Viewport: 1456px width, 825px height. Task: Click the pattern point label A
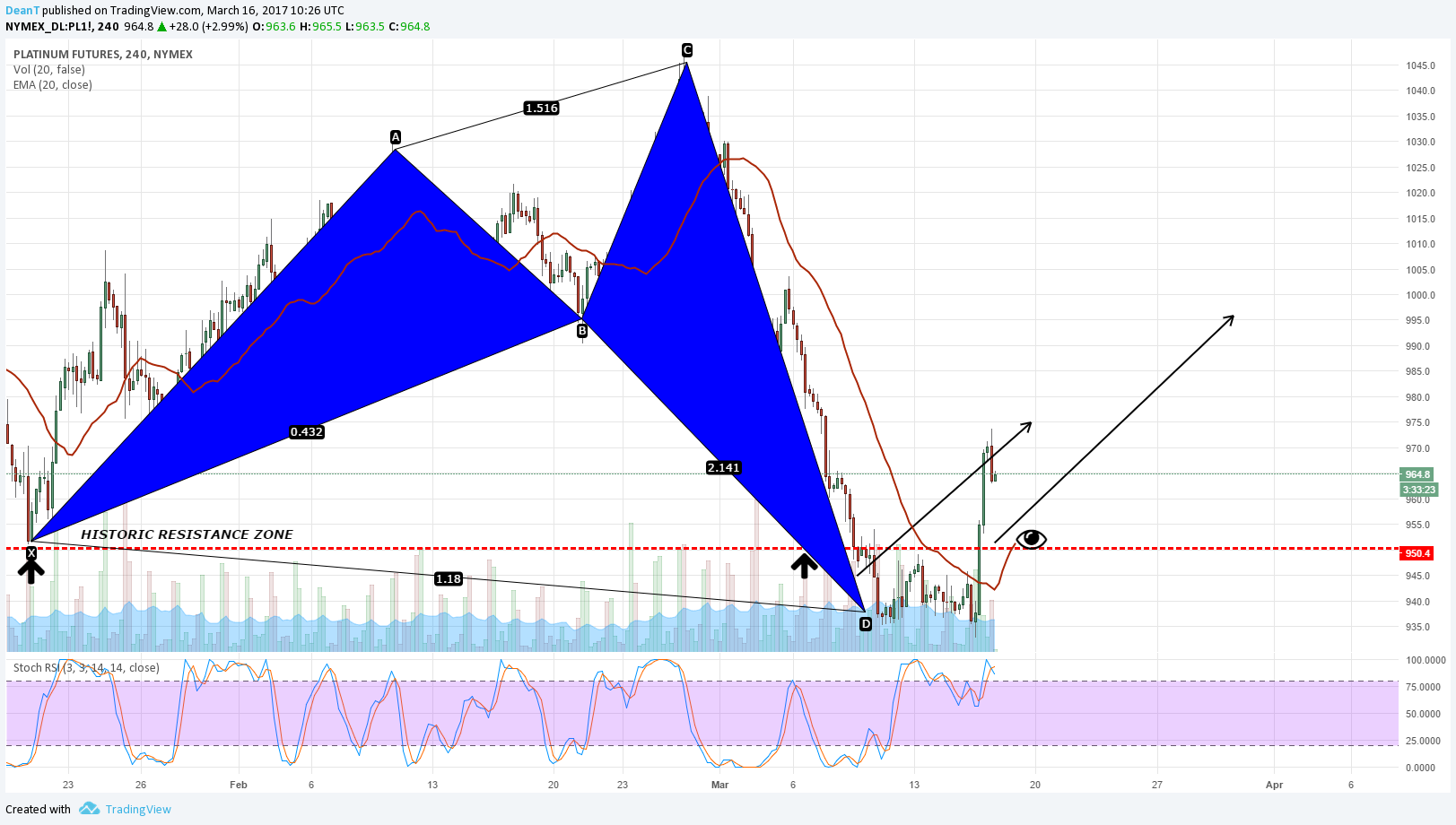[x=396, y=137]
